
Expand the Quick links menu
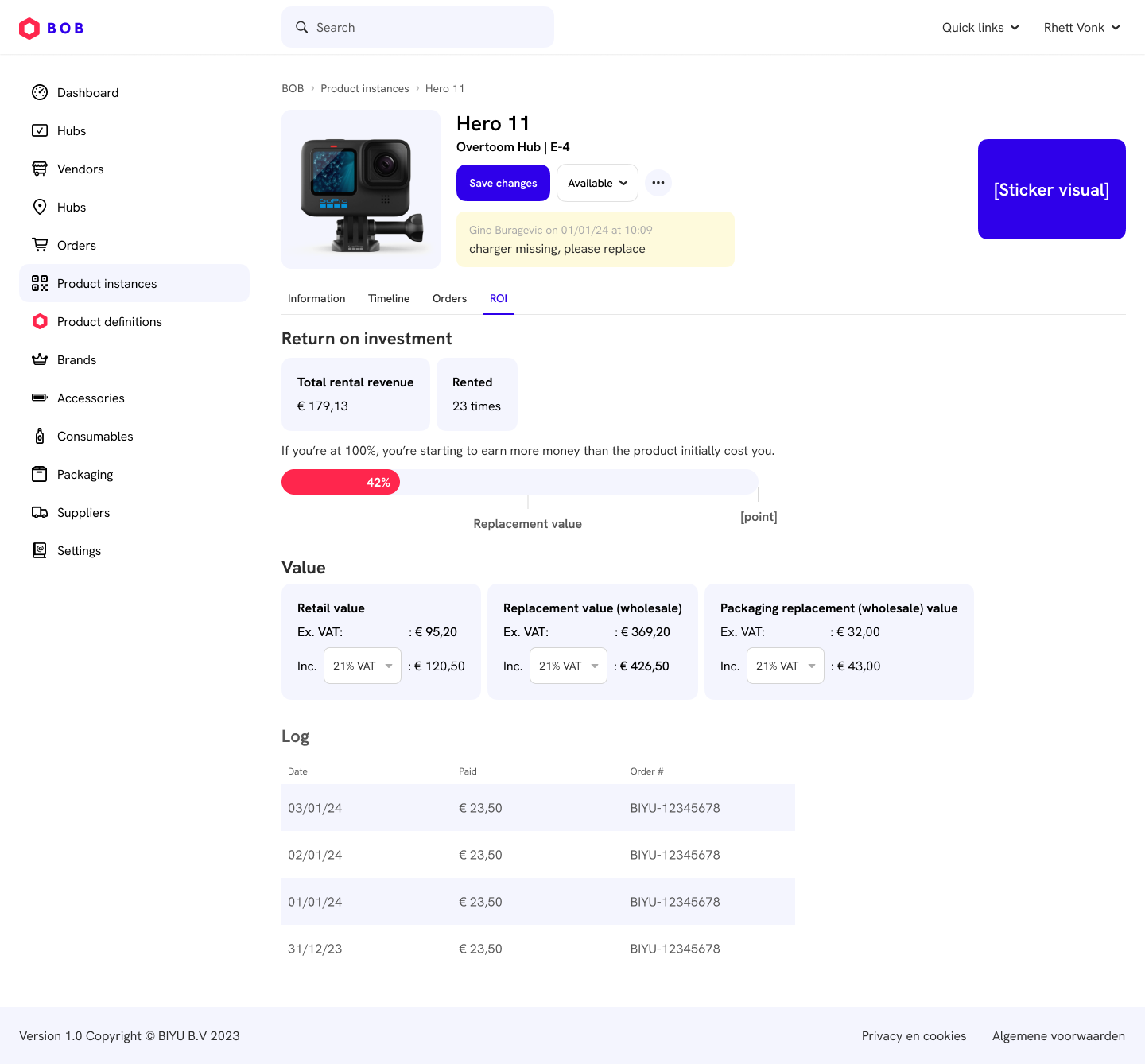point(980,28)
